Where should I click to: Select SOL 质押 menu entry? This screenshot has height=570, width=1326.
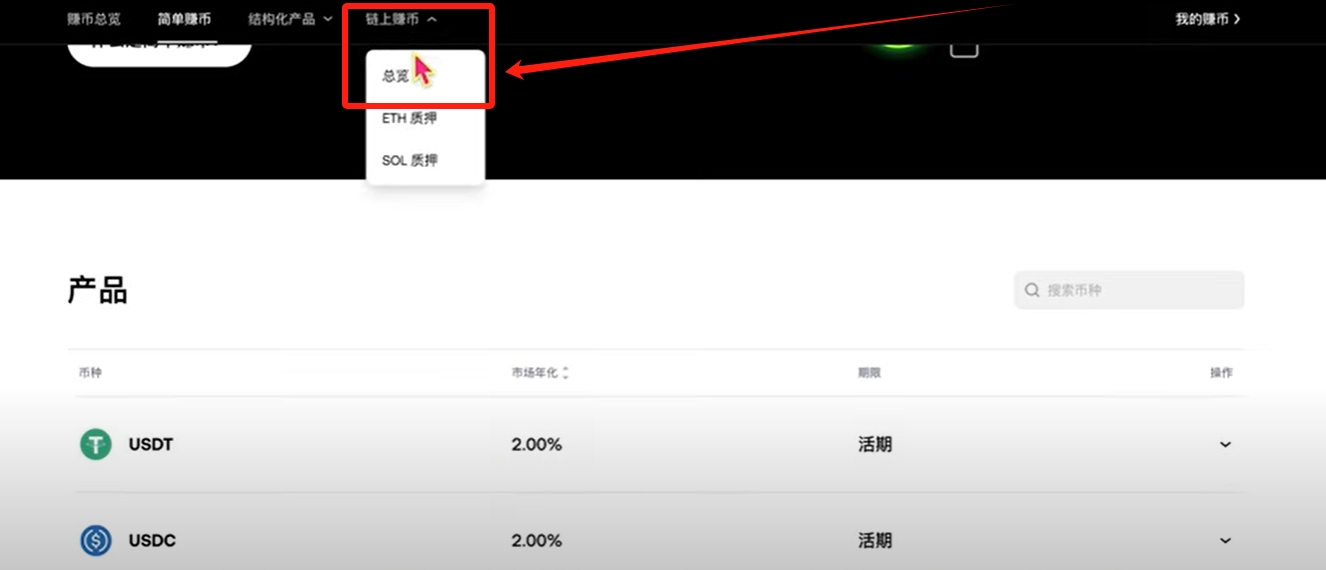pos(409,160)
